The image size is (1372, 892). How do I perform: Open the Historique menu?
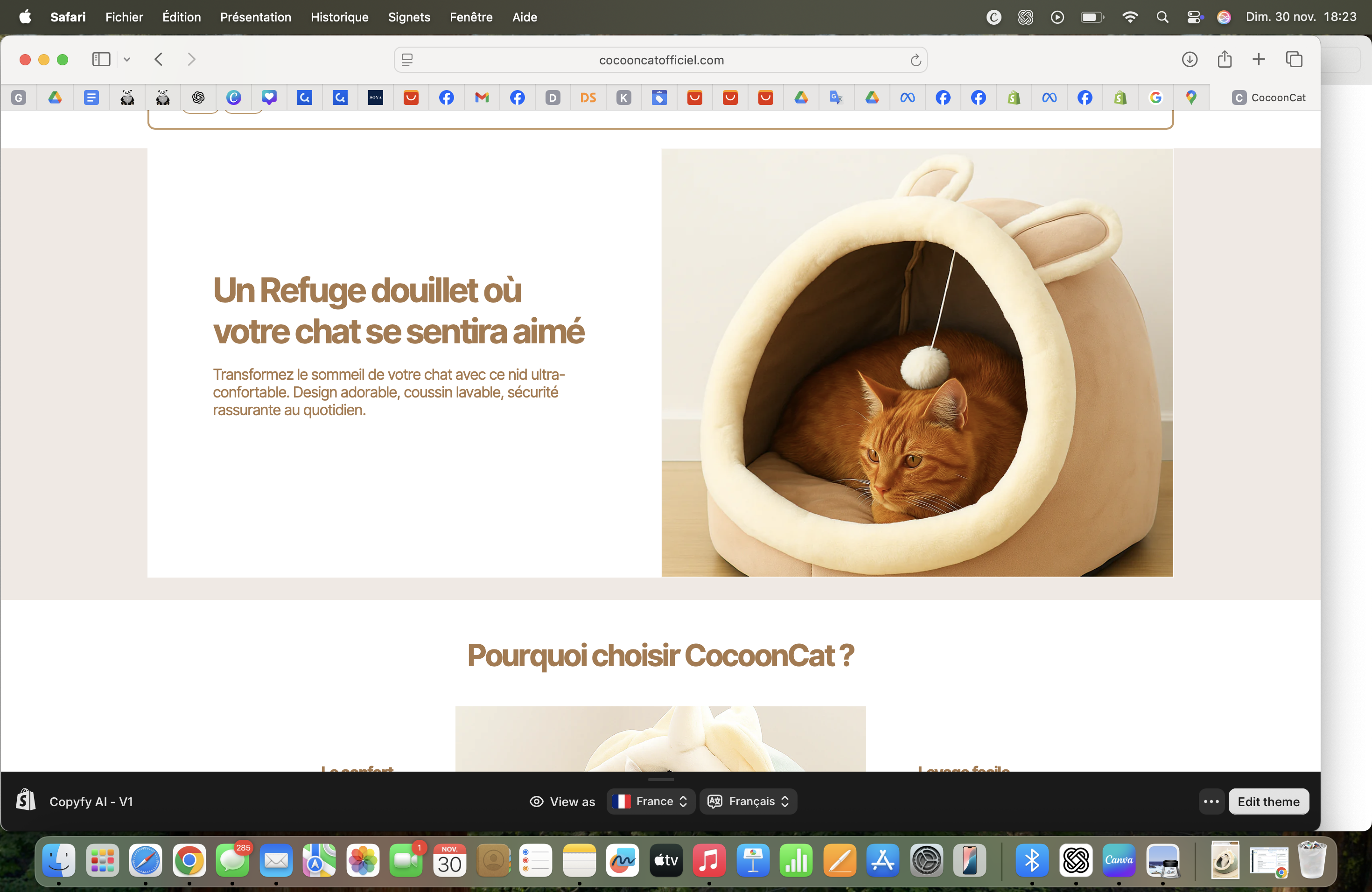coord(340,17)
